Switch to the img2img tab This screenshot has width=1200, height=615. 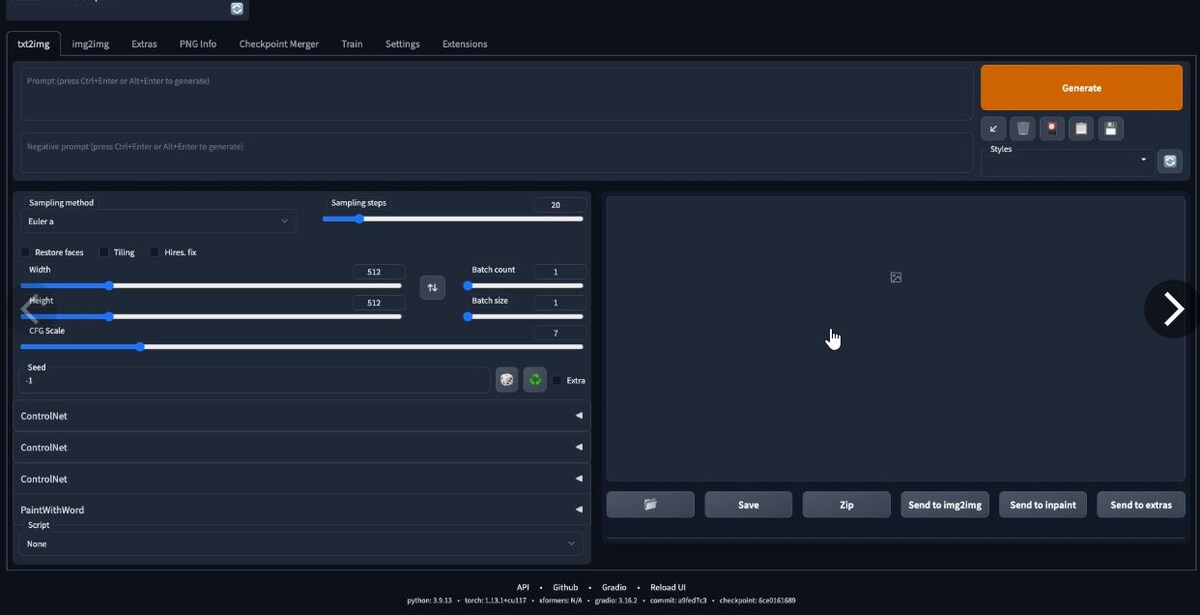point(91,44)
